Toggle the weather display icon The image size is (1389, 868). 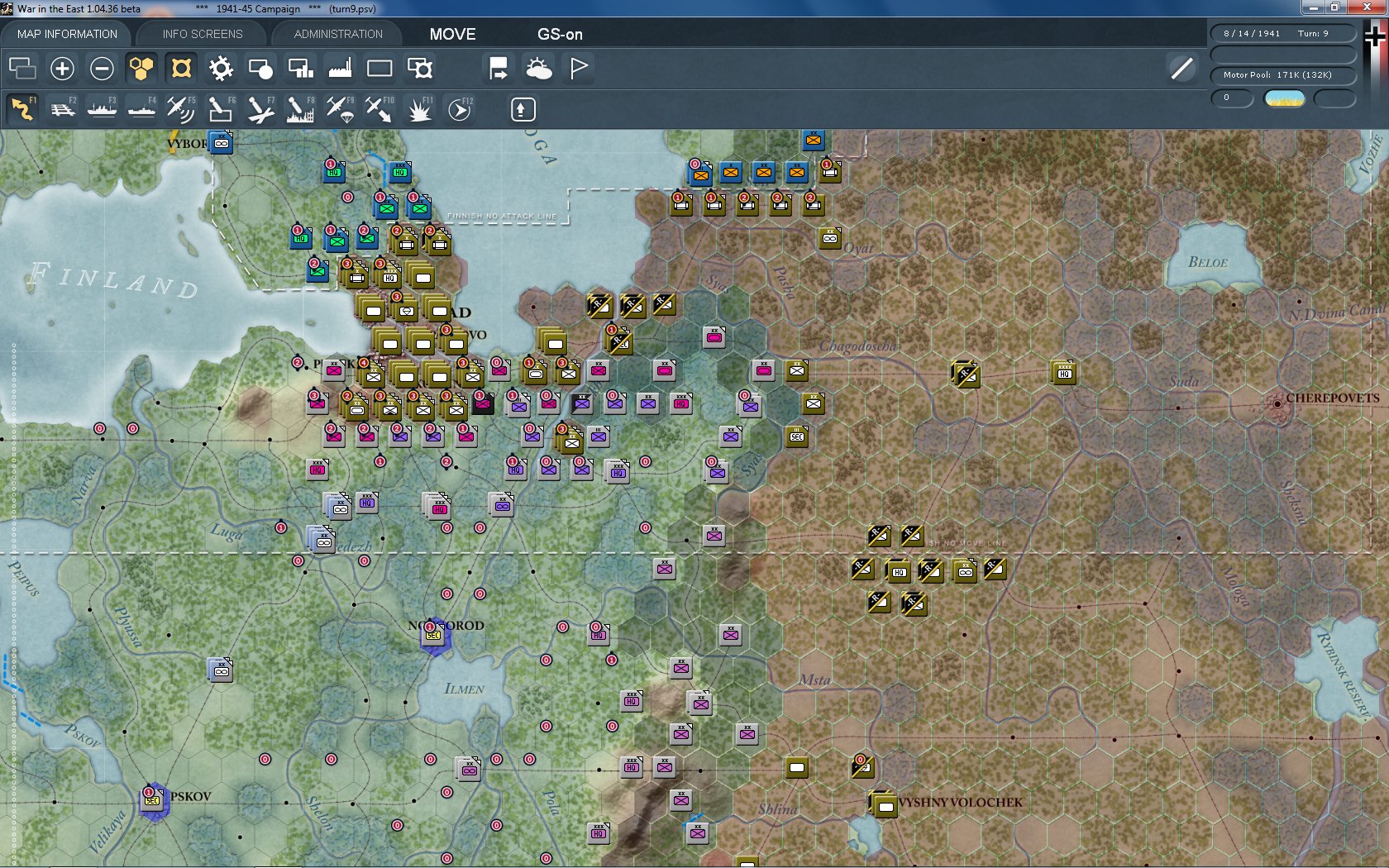click(x=538, y=68)
